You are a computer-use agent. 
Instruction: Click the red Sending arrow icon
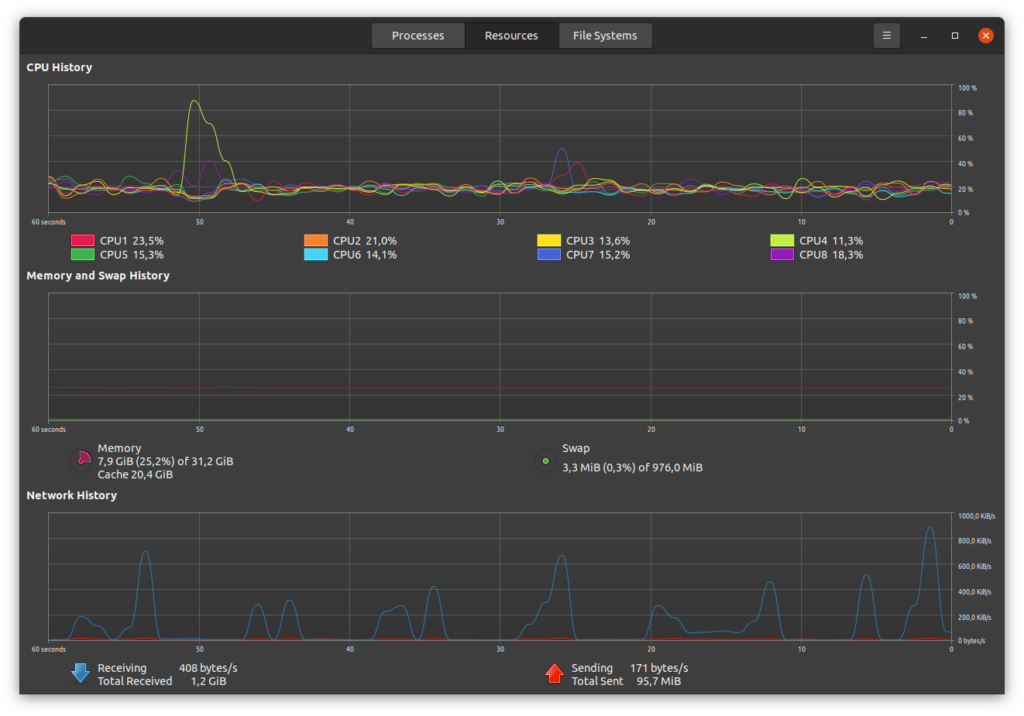554,673
